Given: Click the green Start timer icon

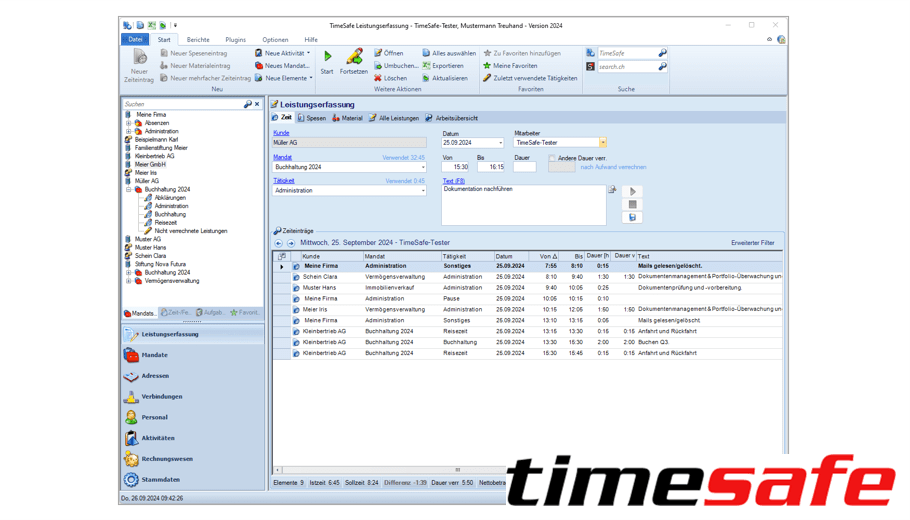Looking at the screenshot, I should tap(327, 58).
